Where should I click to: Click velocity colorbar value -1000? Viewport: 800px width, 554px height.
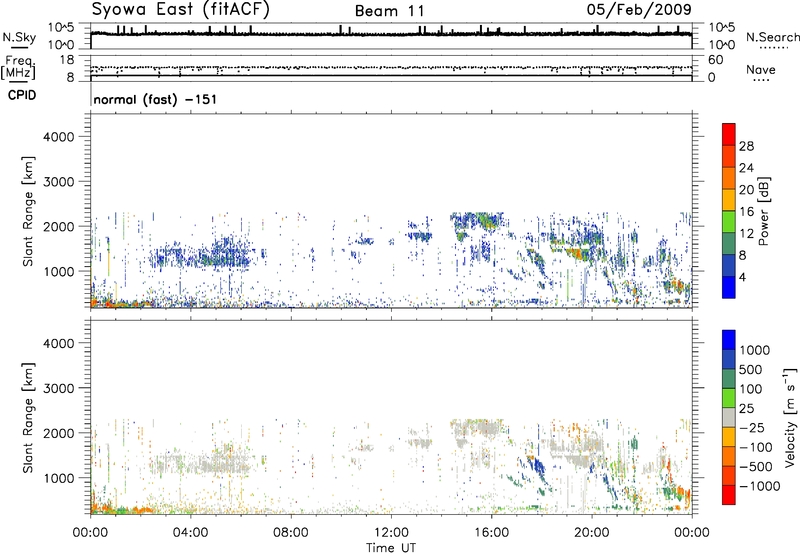point(759,486)
